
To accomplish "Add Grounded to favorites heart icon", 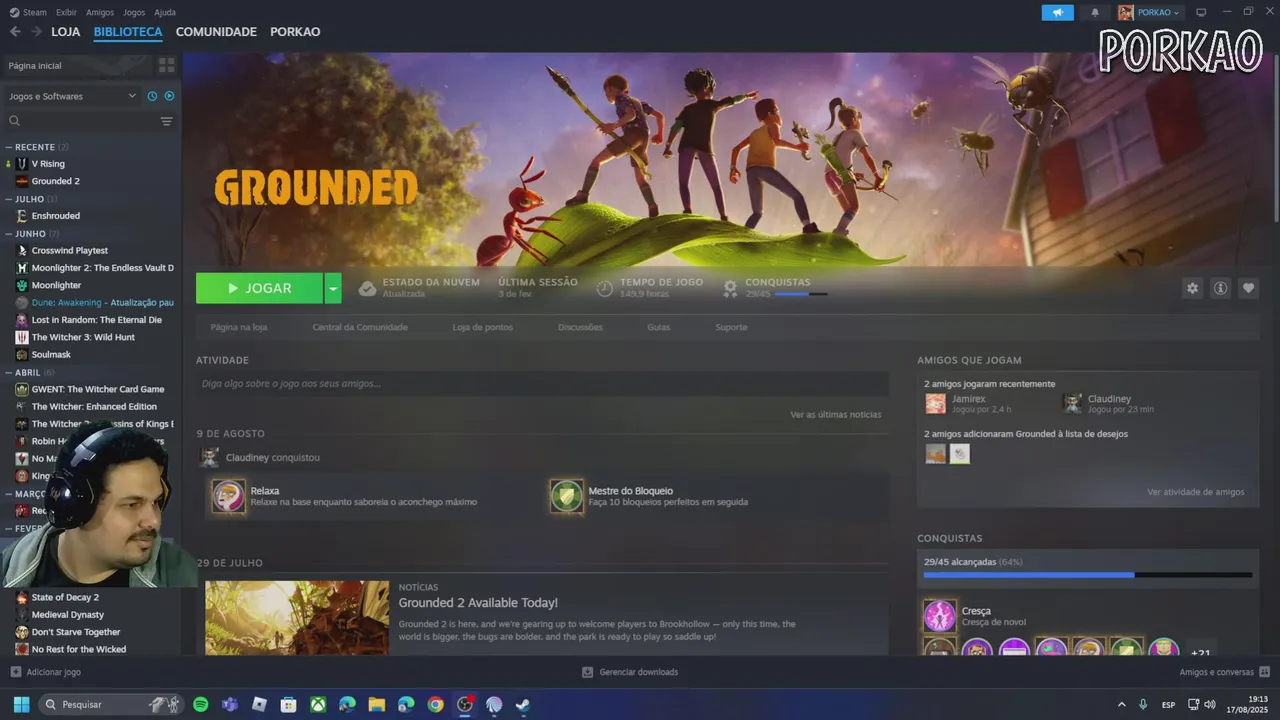I will [x=1248, y=288].
